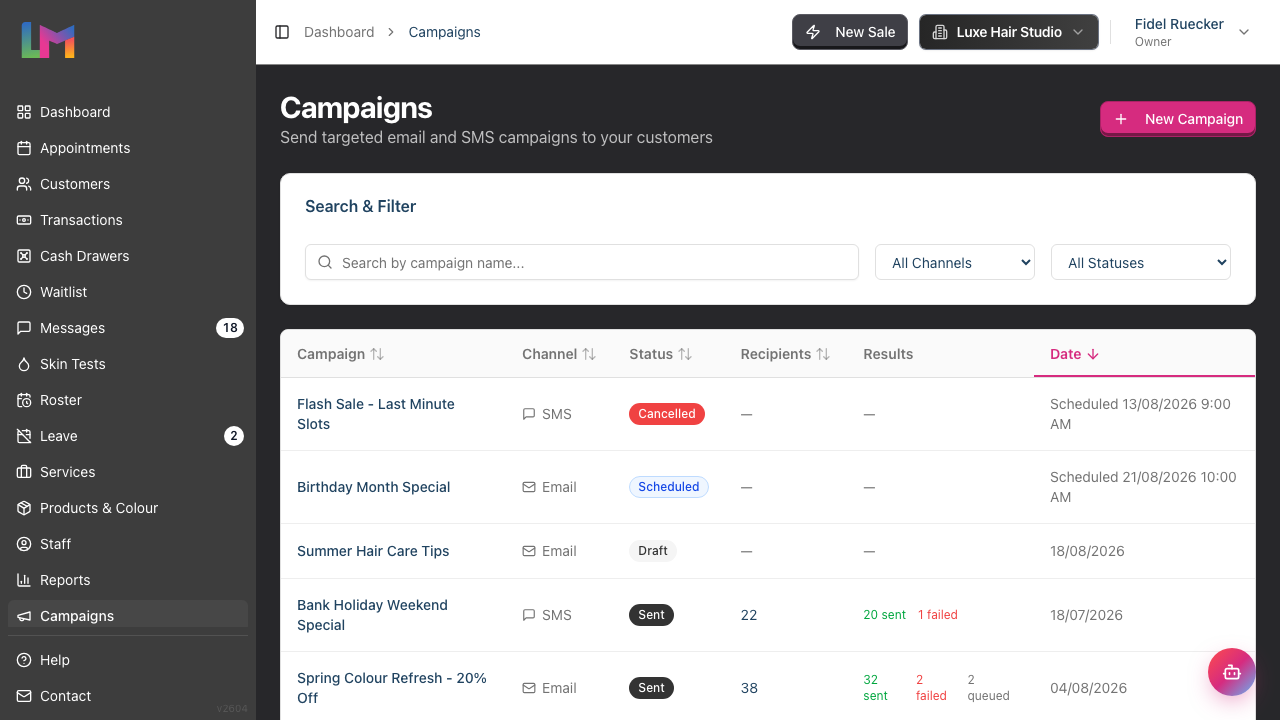Sort table by Campaign column
This screenshot has width=1280, height=720.
click(x=340, y=354)
